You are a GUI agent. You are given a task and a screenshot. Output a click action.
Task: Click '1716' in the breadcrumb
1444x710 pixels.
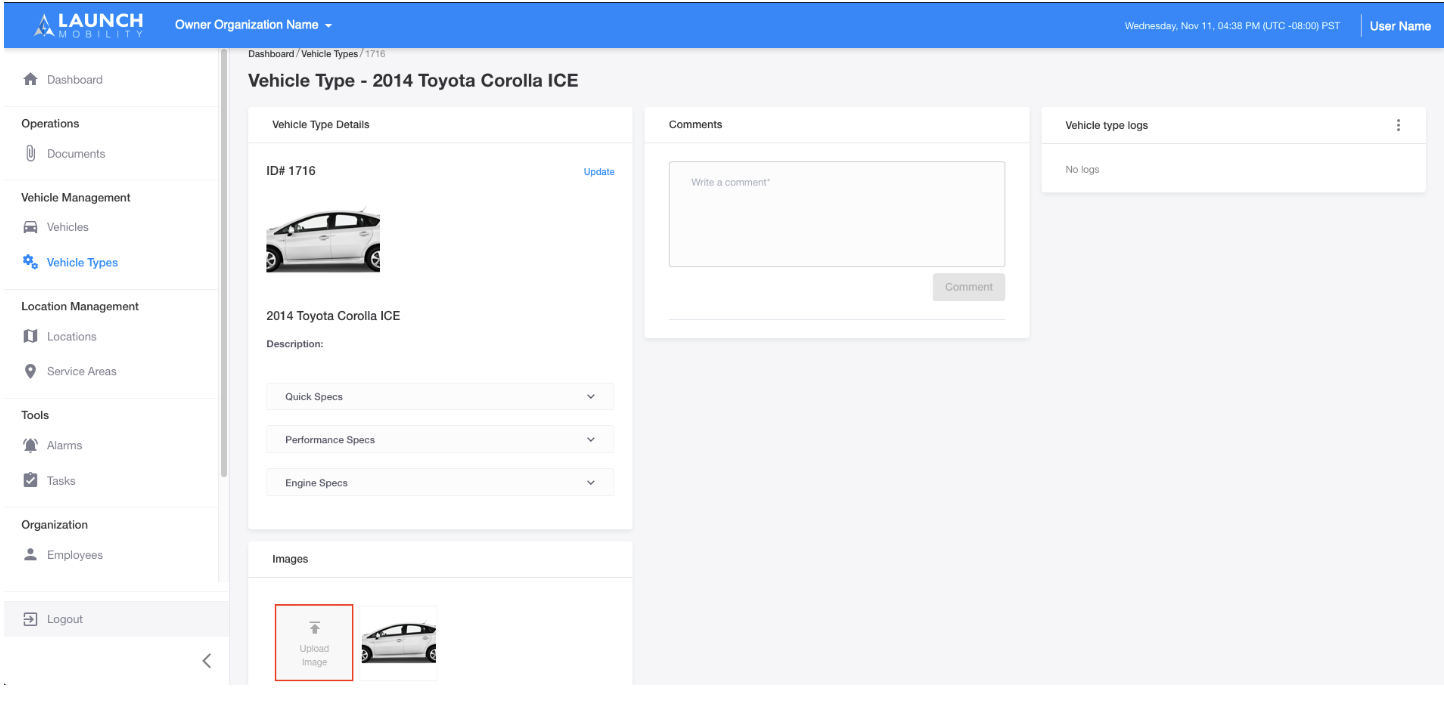(374, 54)
